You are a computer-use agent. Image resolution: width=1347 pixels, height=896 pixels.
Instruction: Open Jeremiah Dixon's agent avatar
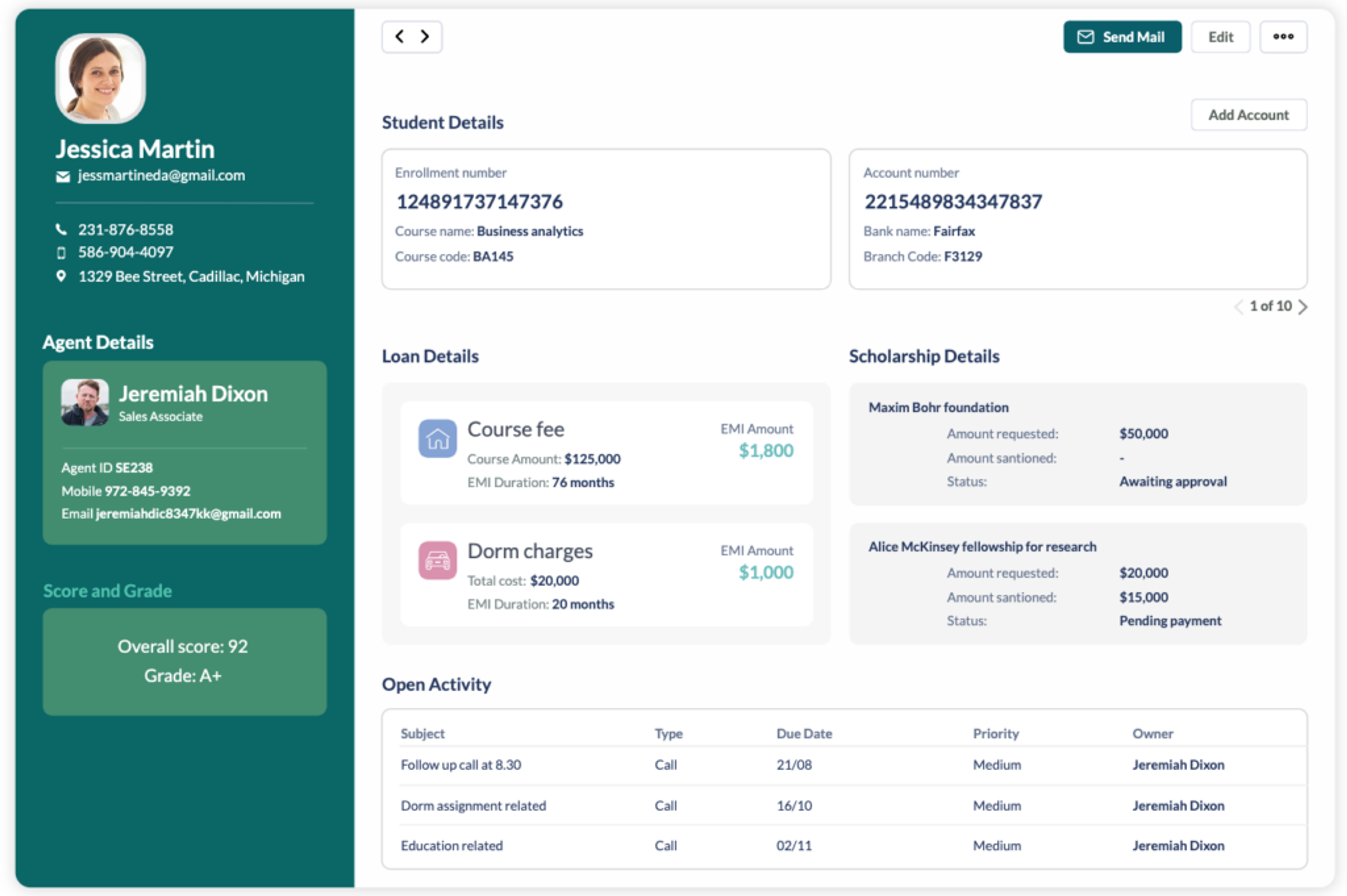[x=85, y=402]
